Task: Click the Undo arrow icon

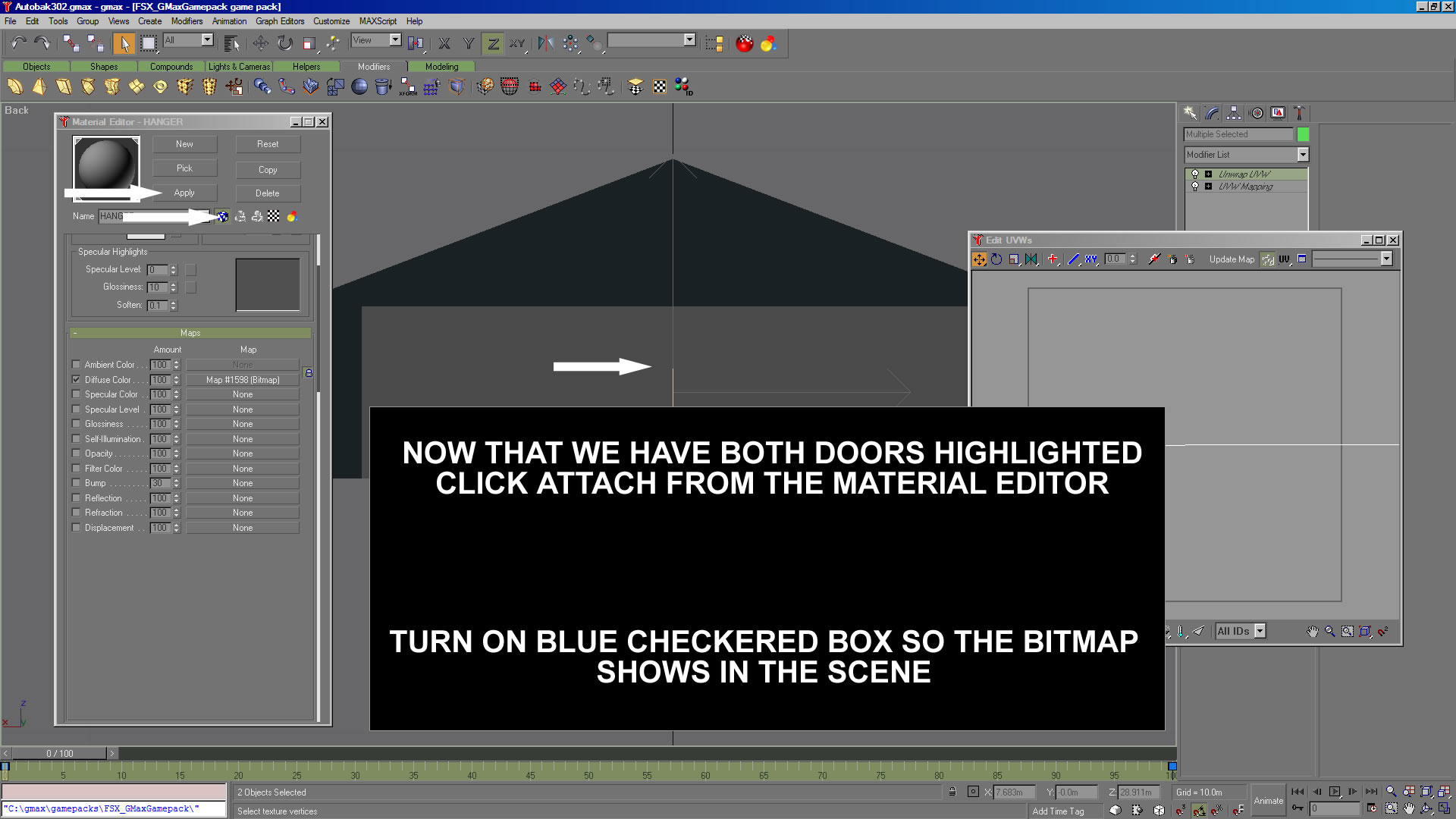Action: (x=18, y=43)
